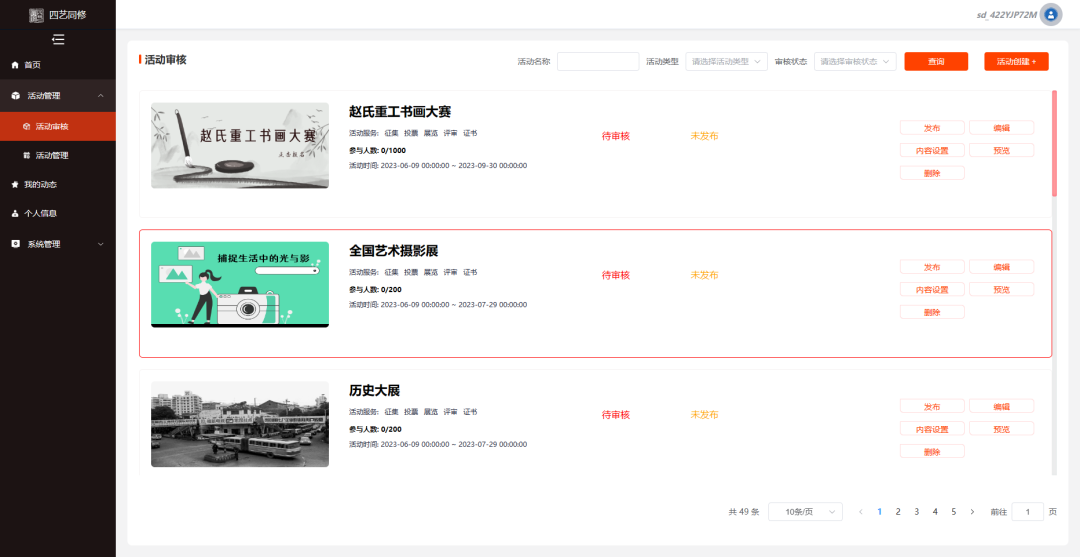
Task: Click the 赵氏重工书画大赛 title text
Action: tap(400, 112)
